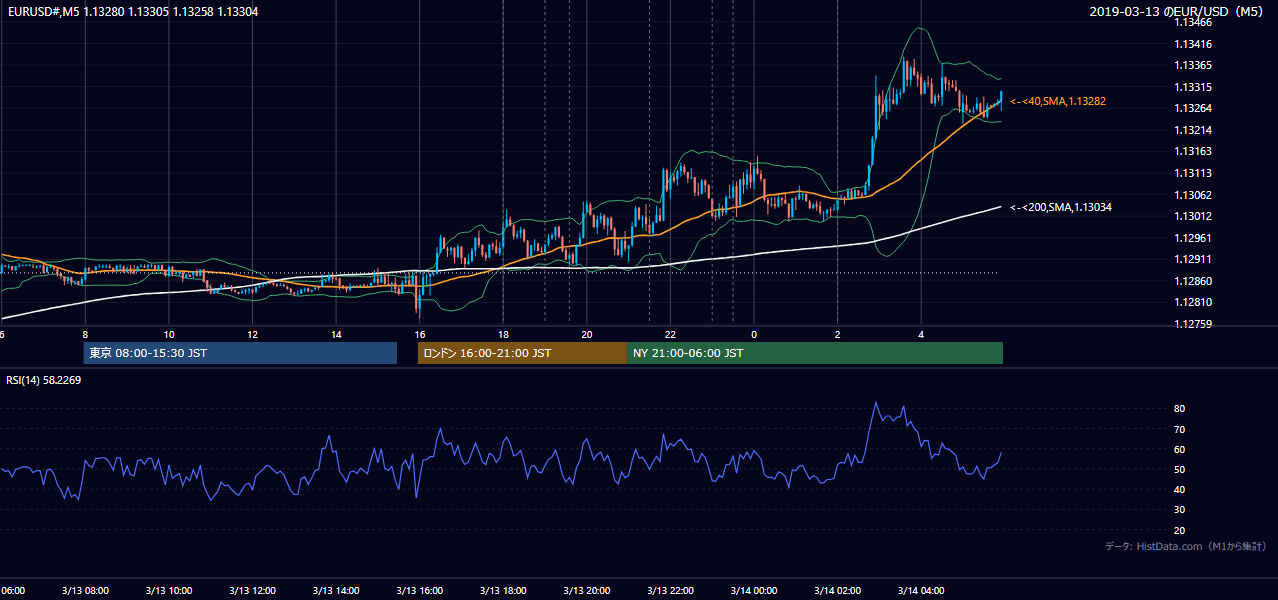Click the RSI scale value 70
This screenshot has width=1278, height=600.
(x=1180, y=429)
